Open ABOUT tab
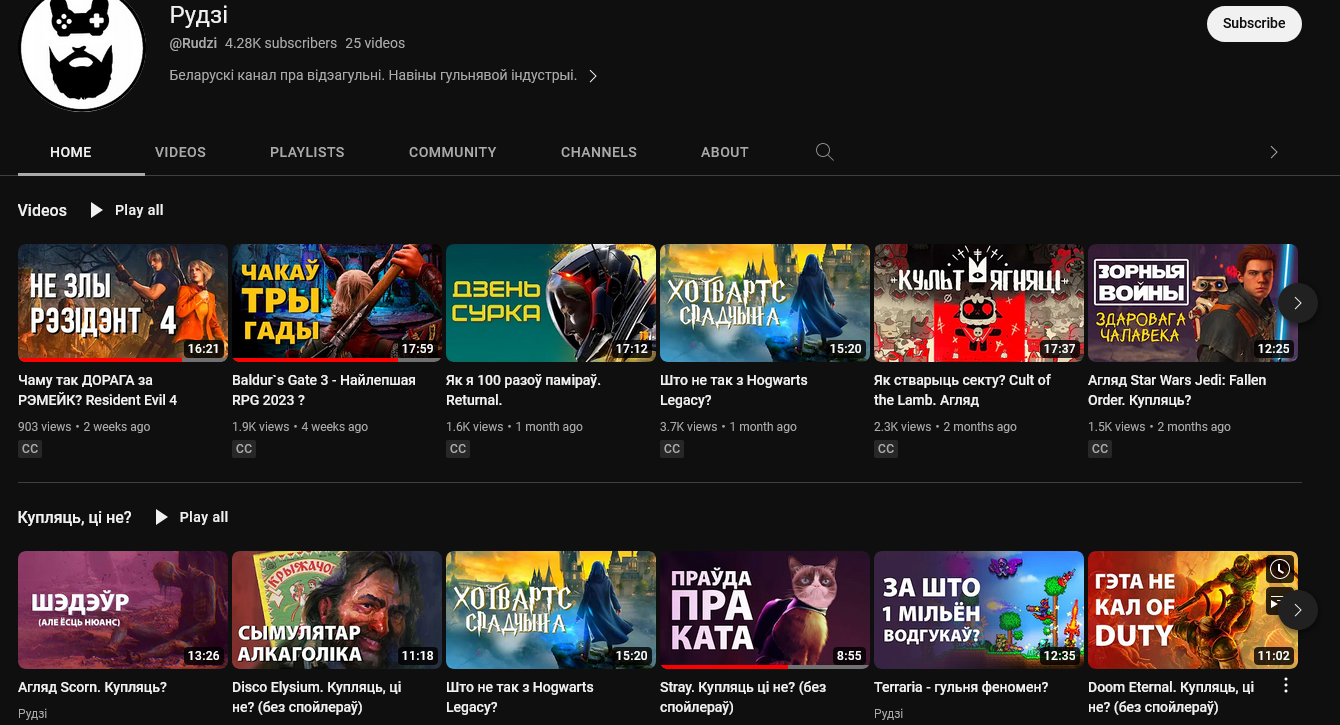Screen dimensions: 1340x725 (725, 152)
